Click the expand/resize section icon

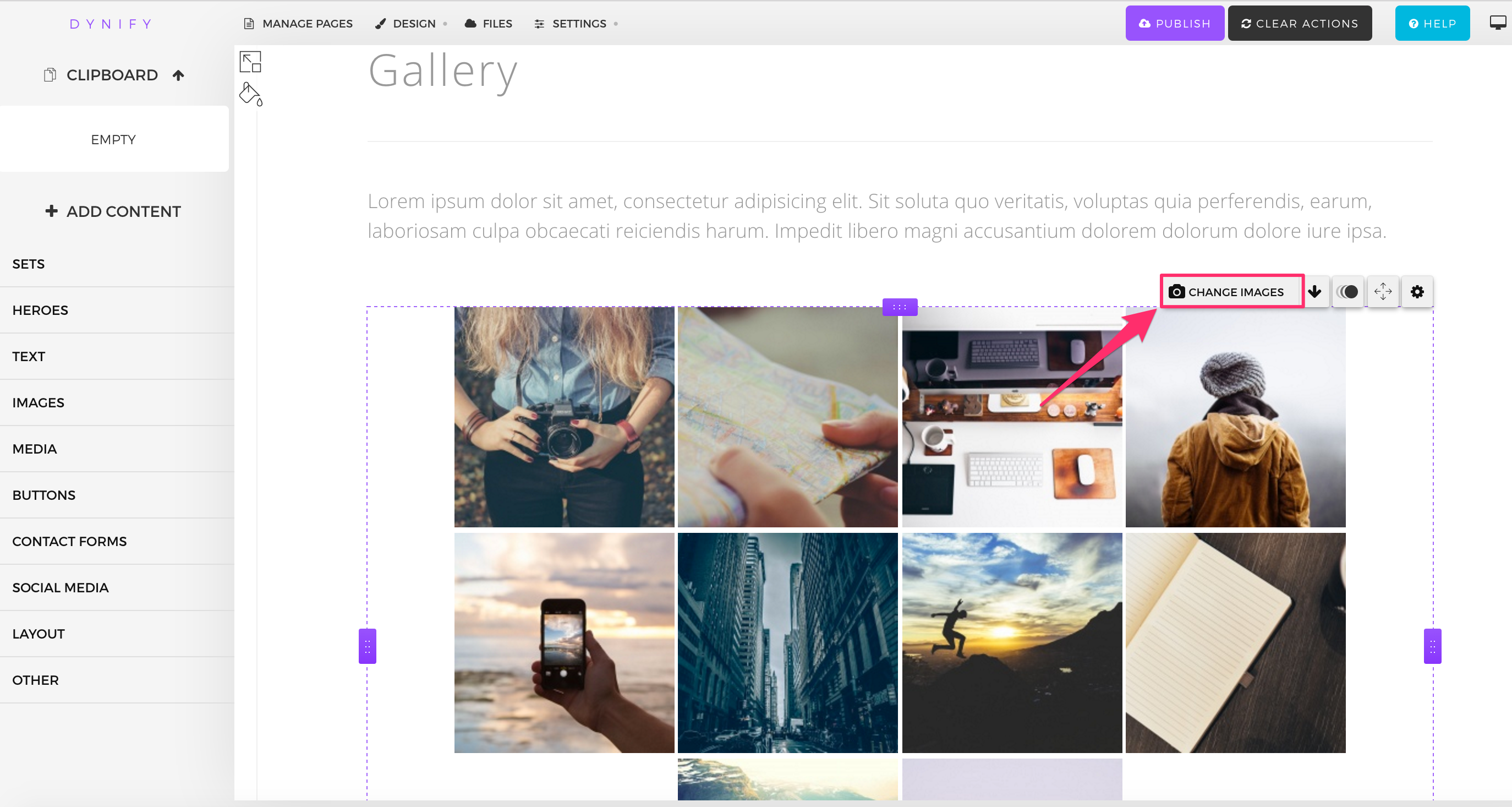tap(250, 62)
